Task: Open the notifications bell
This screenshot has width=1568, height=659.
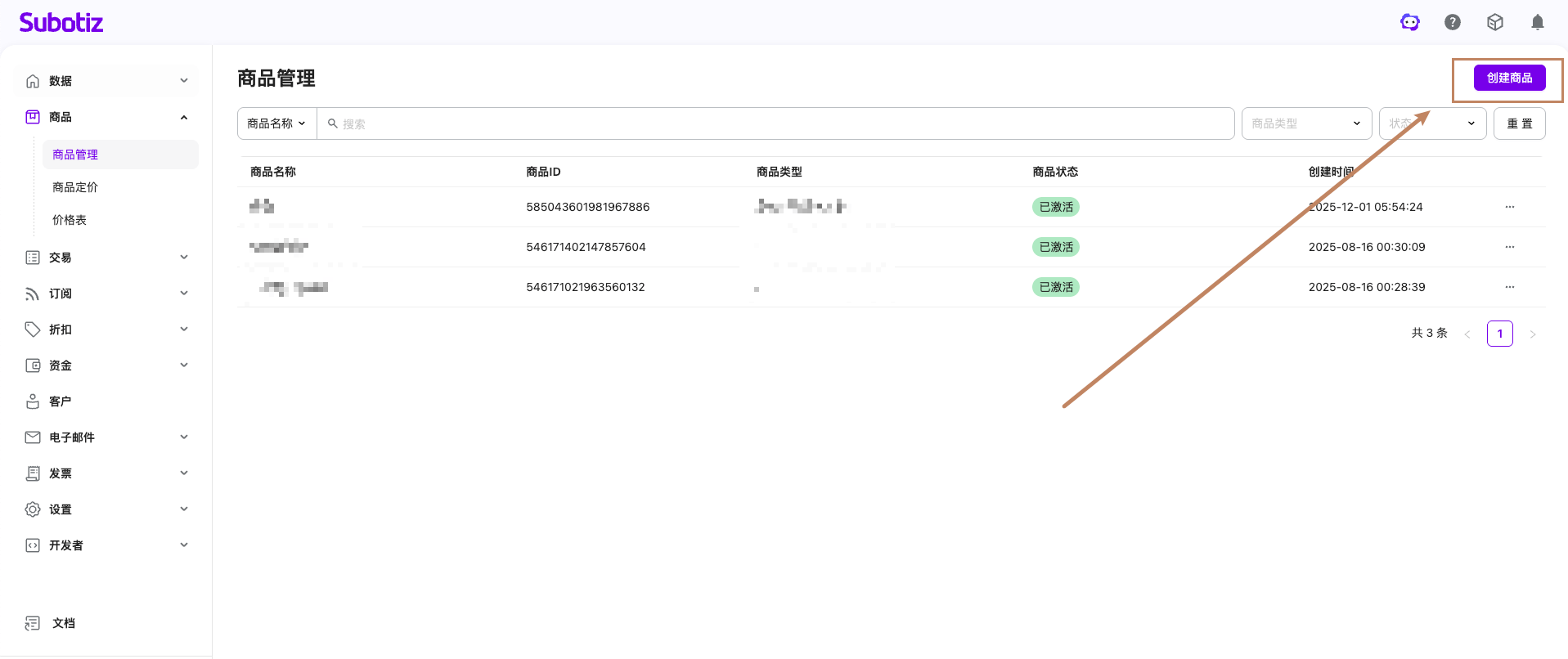Action: pyautogui.click(x=1538, y=22)
